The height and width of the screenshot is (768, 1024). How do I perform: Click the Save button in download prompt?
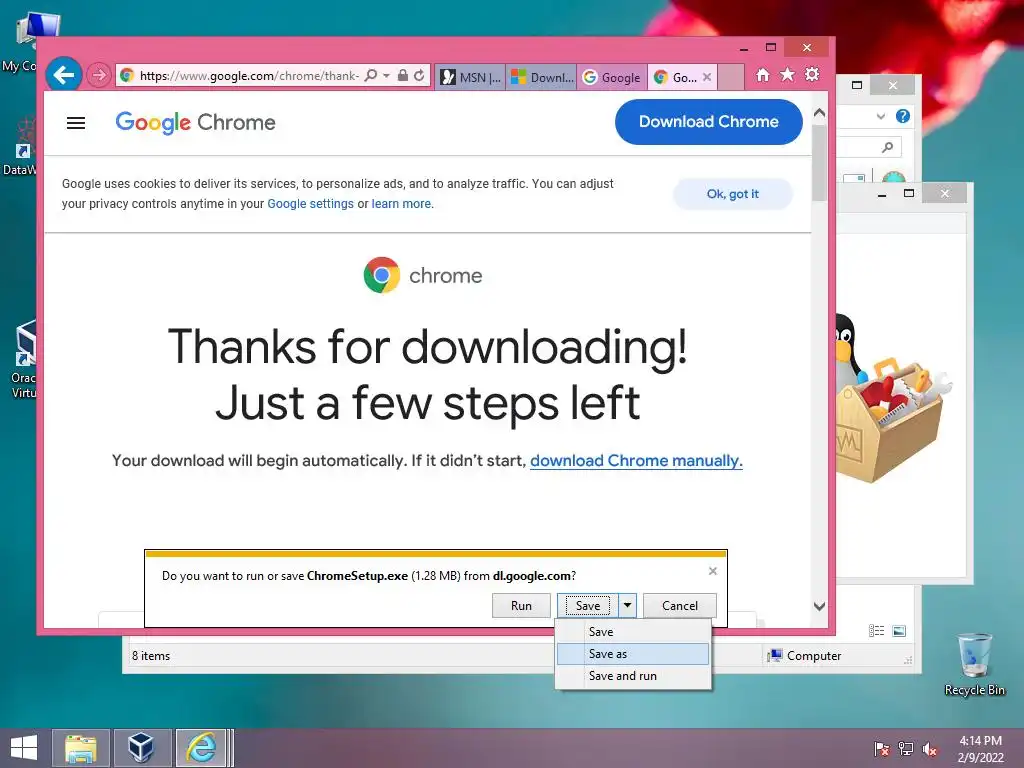click(x=588, y=605)
